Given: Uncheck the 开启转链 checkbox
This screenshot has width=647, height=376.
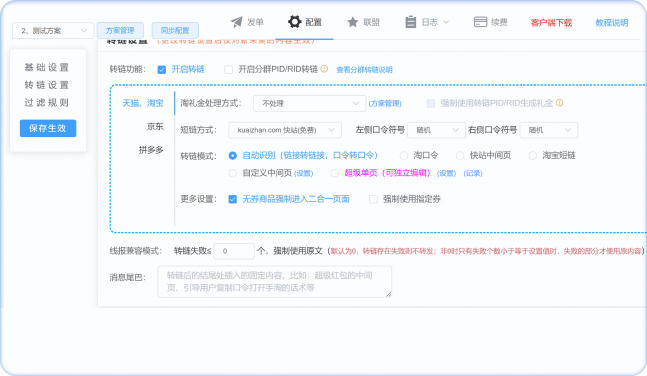Looking at the screenshot, I should [x=162, y=69].
